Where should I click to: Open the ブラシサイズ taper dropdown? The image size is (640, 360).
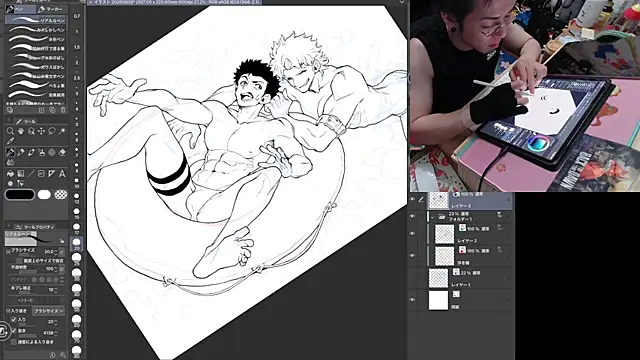tap(49, 311)
